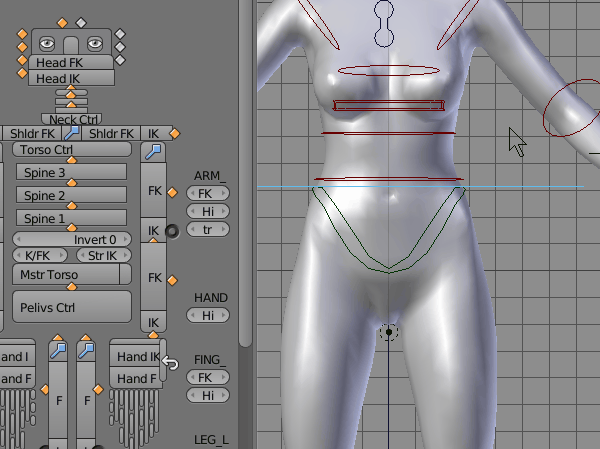Select the Neck Ctrl control
This screenshot has height=449, width=600.
click(72, 119)
